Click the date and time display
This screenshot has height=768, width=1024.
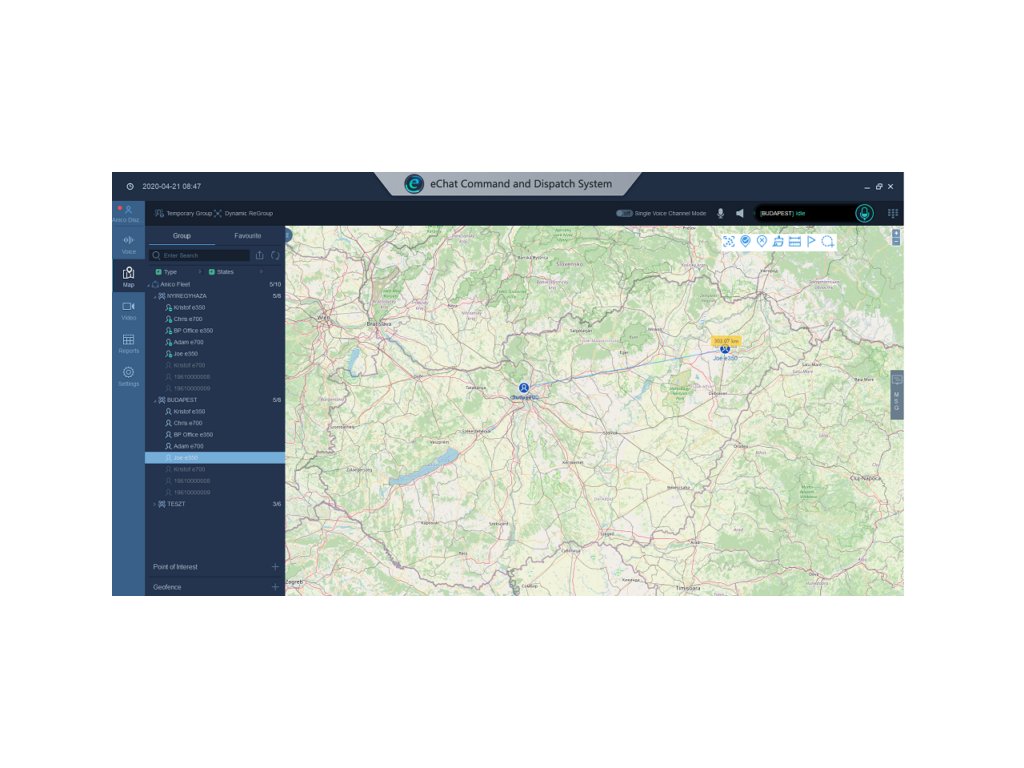(x=171, y=186)
